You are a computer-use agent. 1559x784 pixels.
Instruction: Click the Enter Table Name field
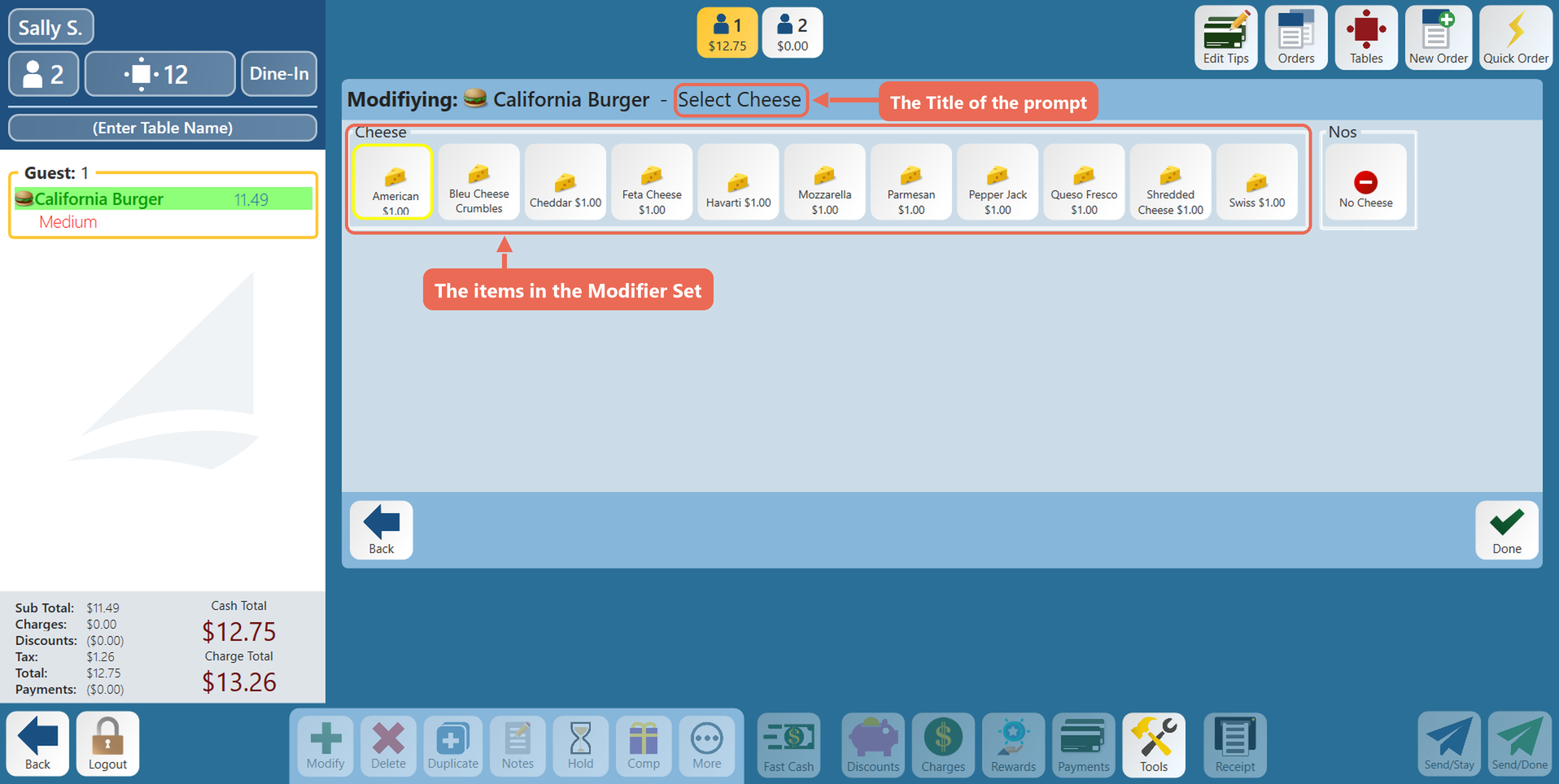(163, 128)
